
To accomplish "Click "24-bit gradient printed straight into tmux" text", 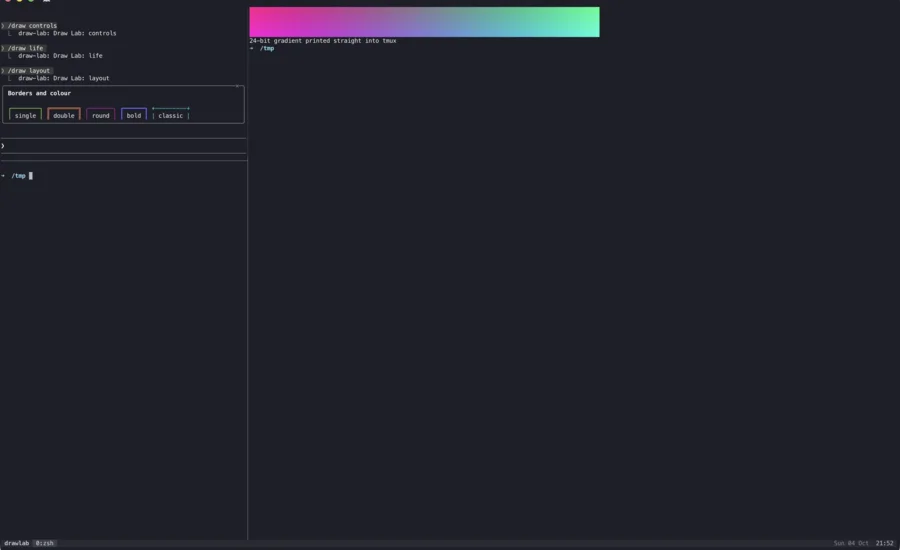I will tap(323, 41).
